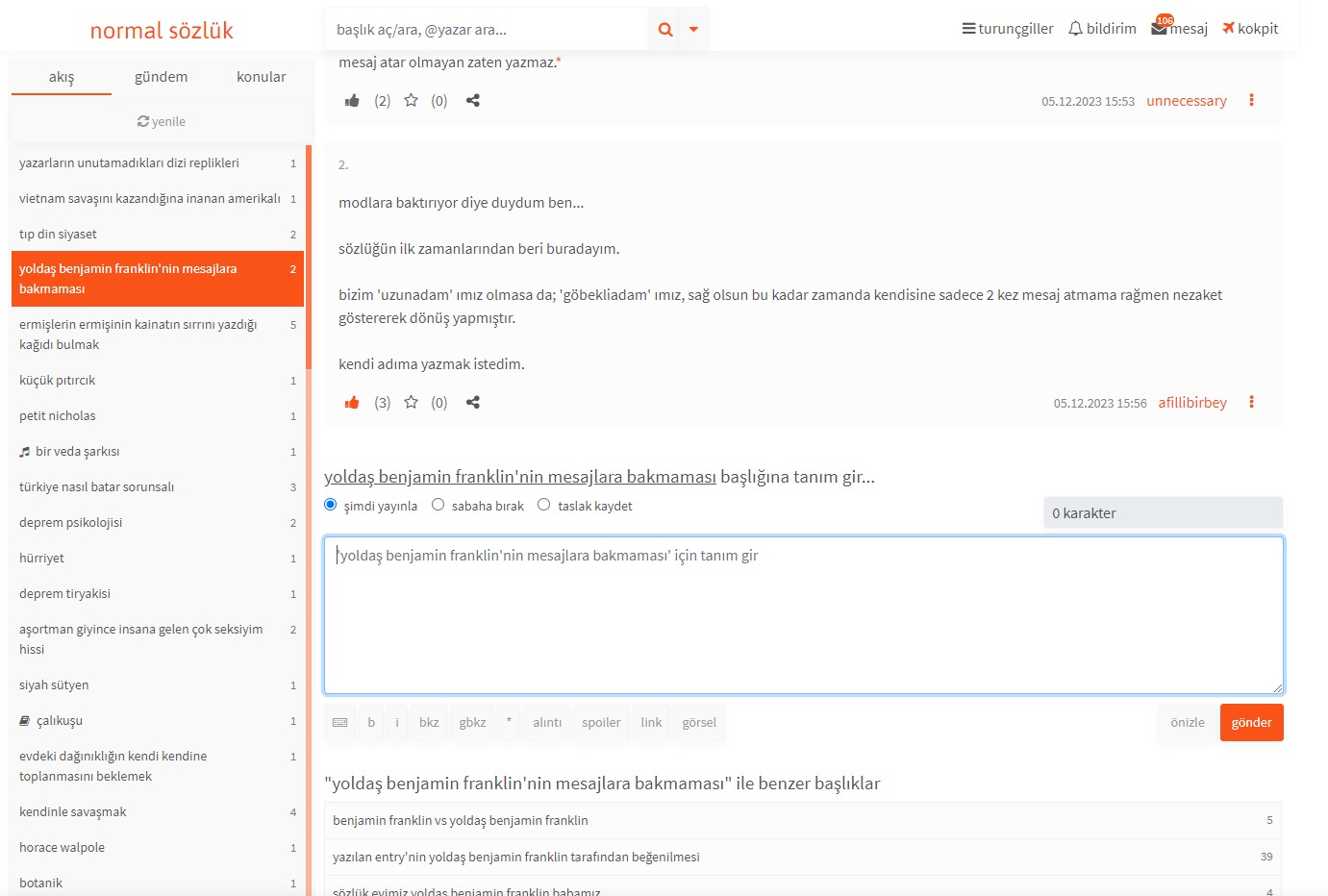Insert a link in the editor

651,723
